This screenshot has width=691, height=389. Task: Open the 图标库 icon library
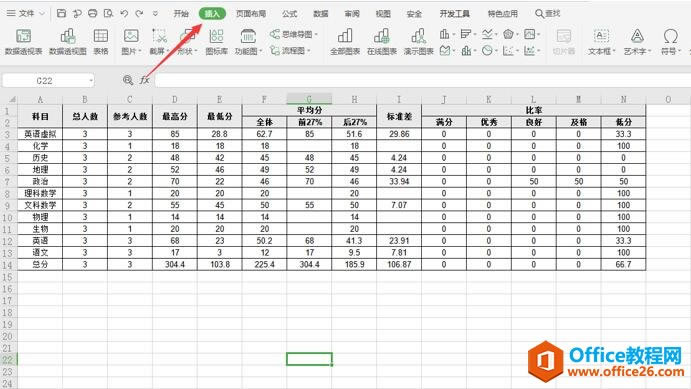[x=216, y=42]
